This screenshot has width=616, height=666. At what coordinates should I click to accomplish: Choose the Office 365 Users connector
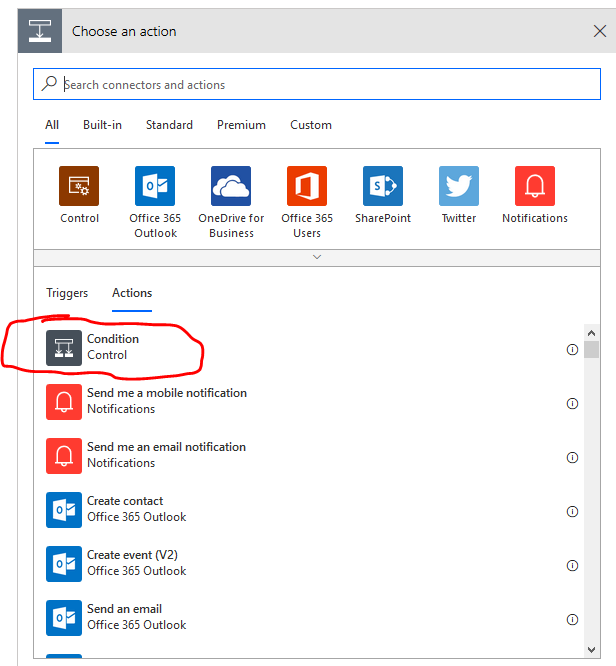click(x=307, y=186)
